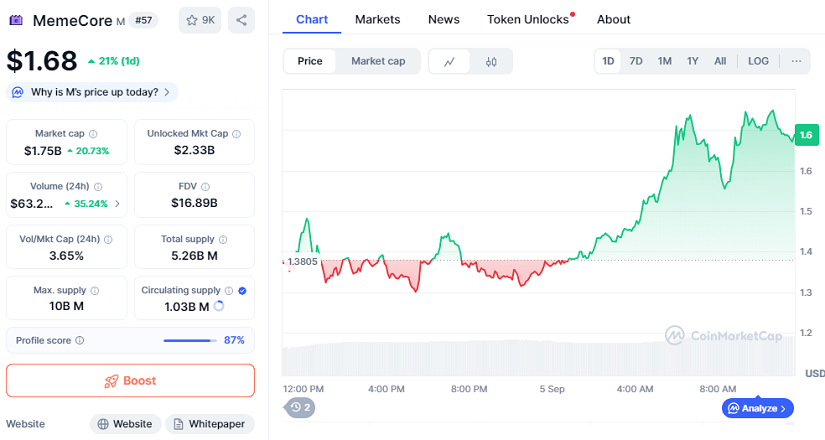Select the 7D time range
The image size is (825, 440).
[636, 61]
